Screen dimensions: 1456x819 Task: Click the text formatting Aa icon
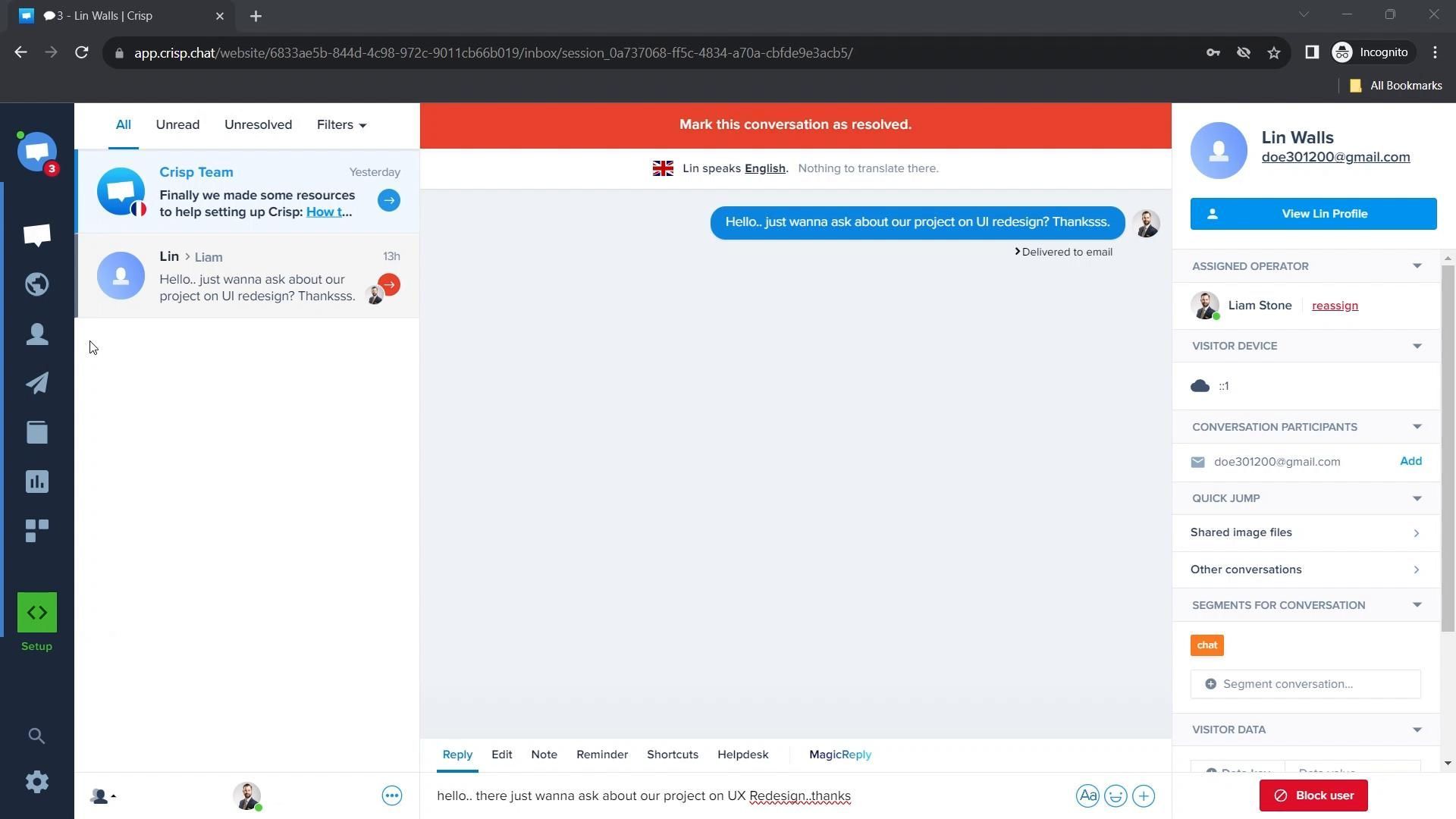(1087, 796)
